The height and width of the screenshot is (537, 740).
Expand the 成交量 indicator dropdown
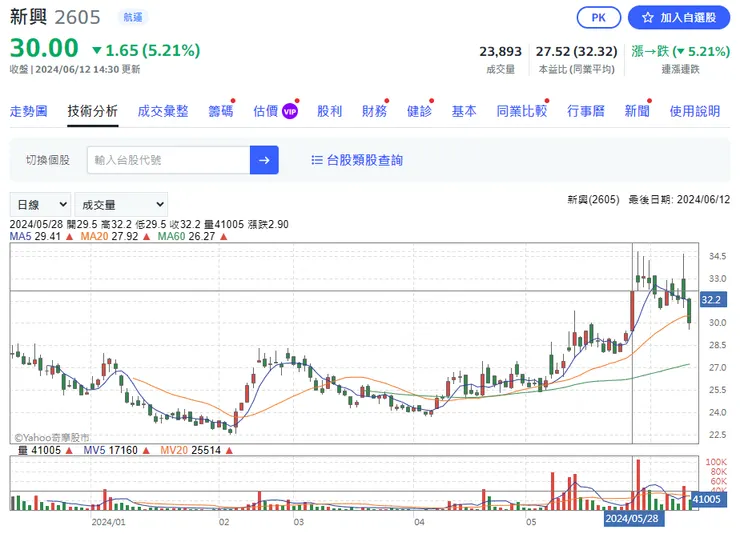(121, 205)
